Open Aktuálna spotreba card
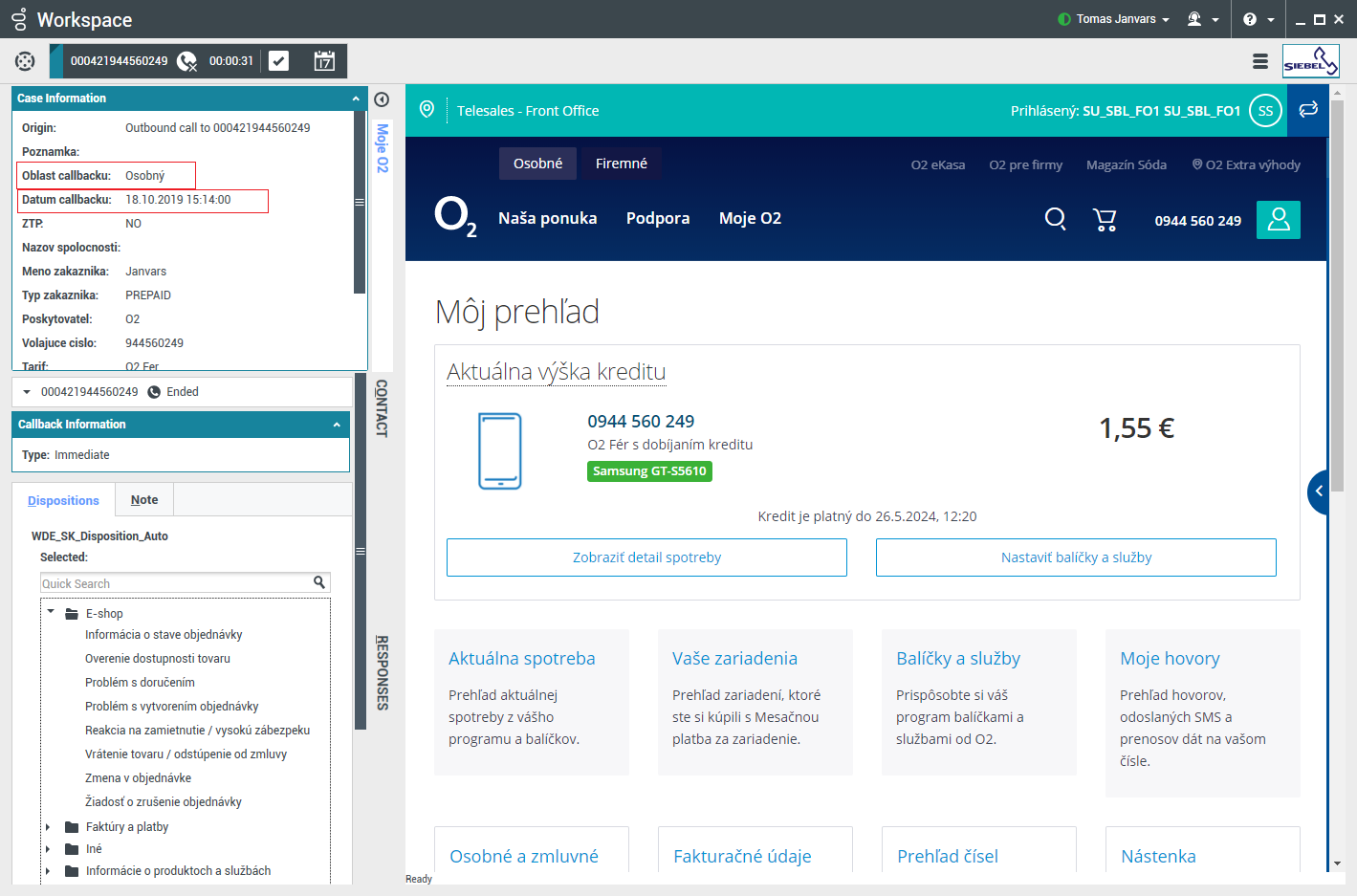Viewport: 1357px width, 896px height. tap(532, 702)
